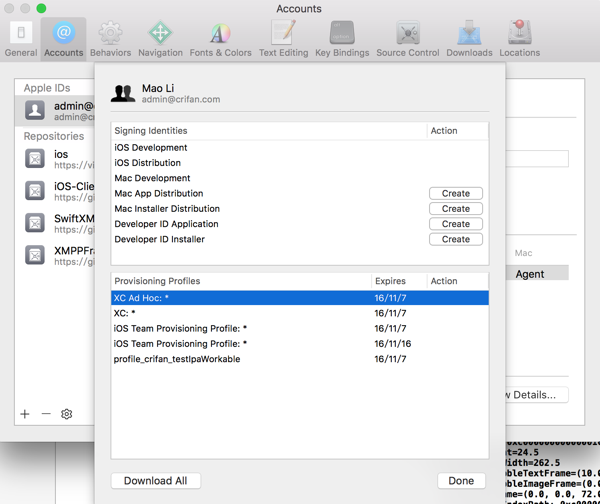Open Text Editing preferences
The image size is (600, 504).
[283, 39]
